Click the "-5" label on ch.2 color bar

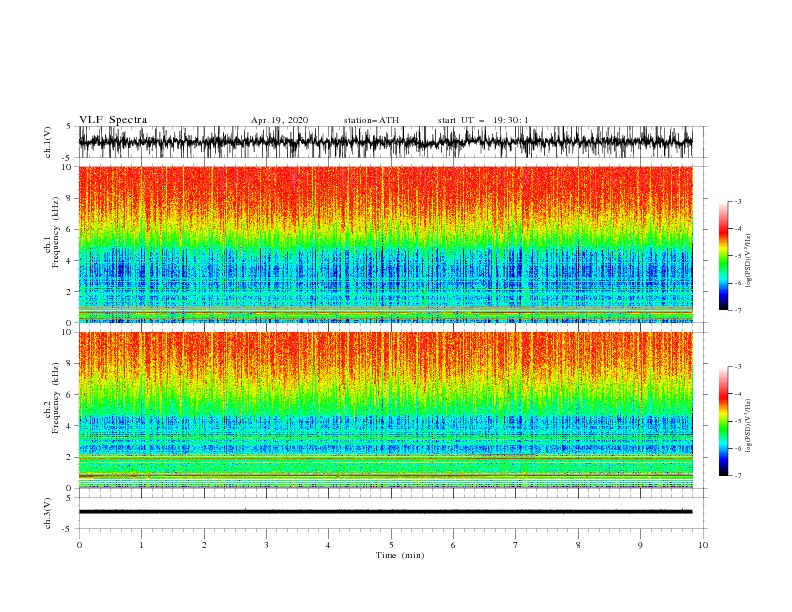[738, 421]
